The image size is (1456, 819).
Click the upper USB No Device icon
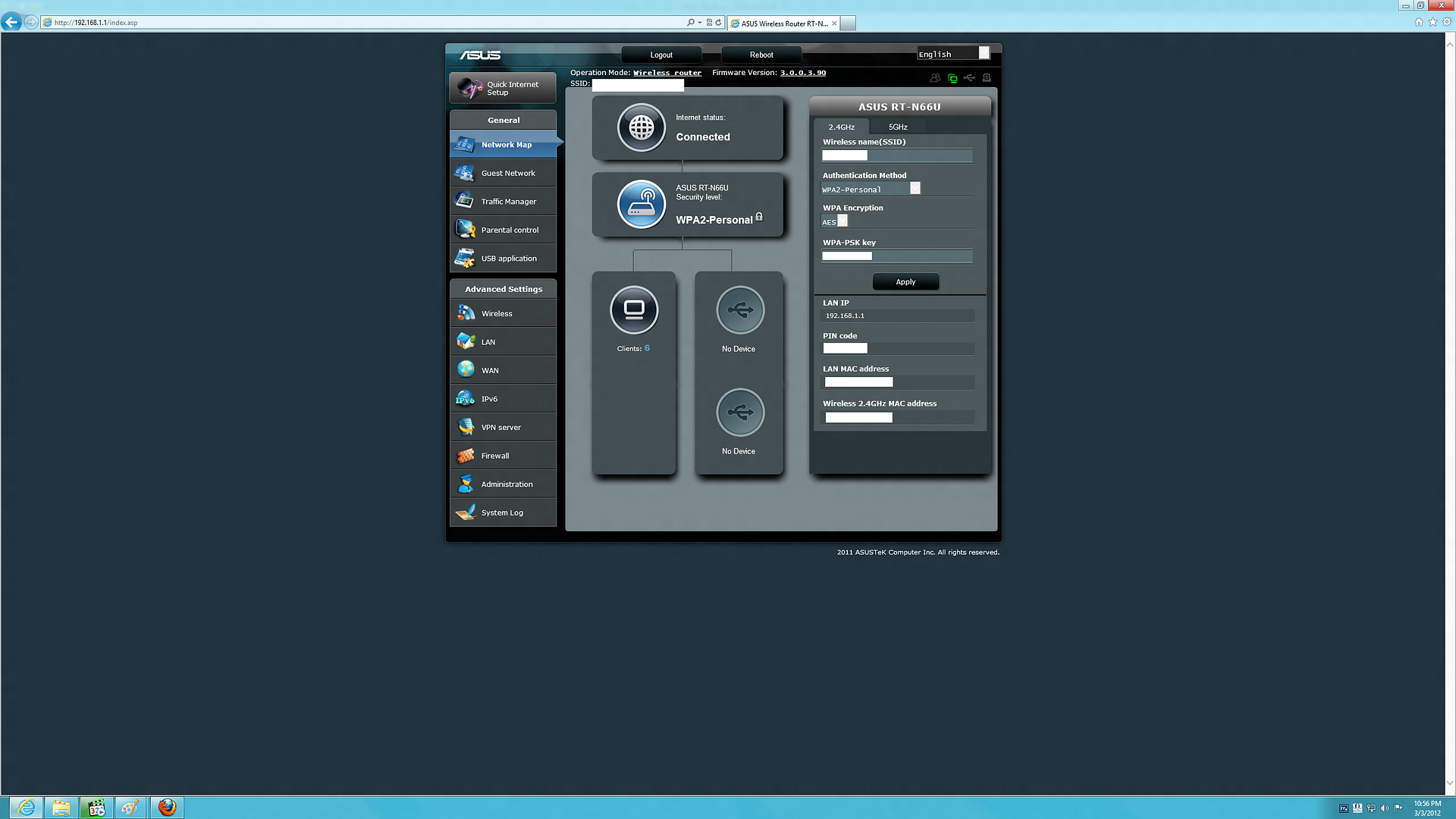click(x=739, y=309)
